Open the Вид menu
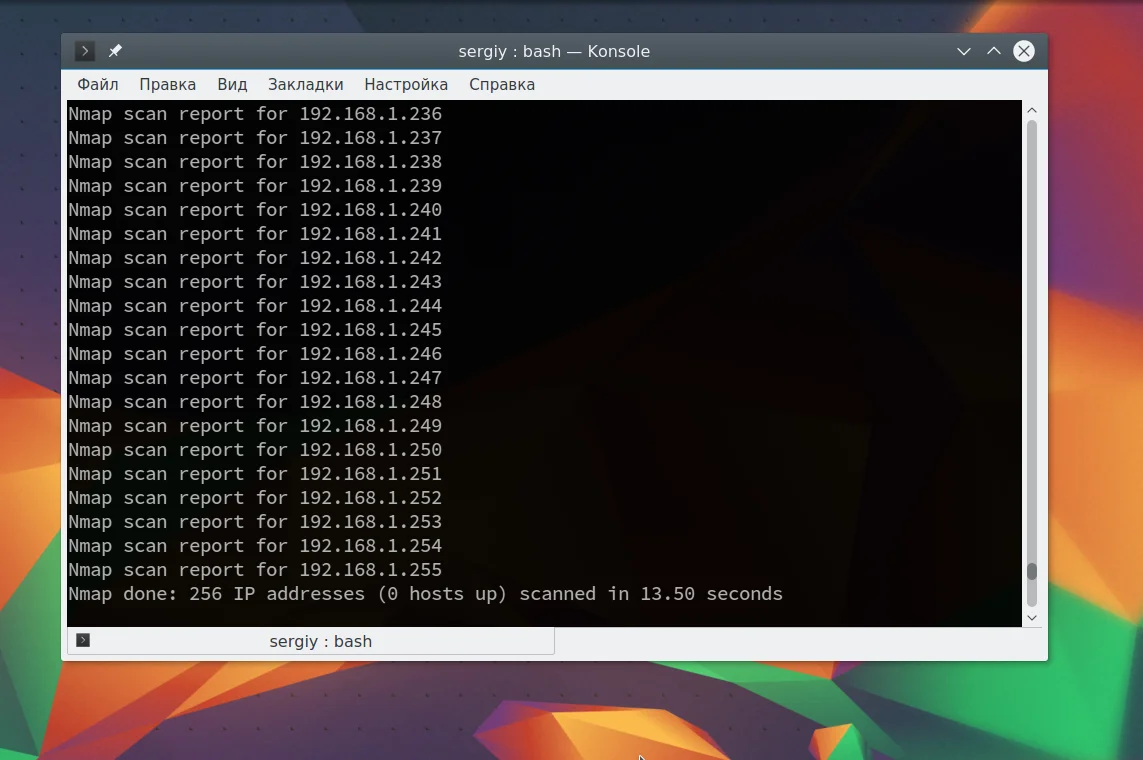This screenshot has width=1143, height=760. point(232,85)
